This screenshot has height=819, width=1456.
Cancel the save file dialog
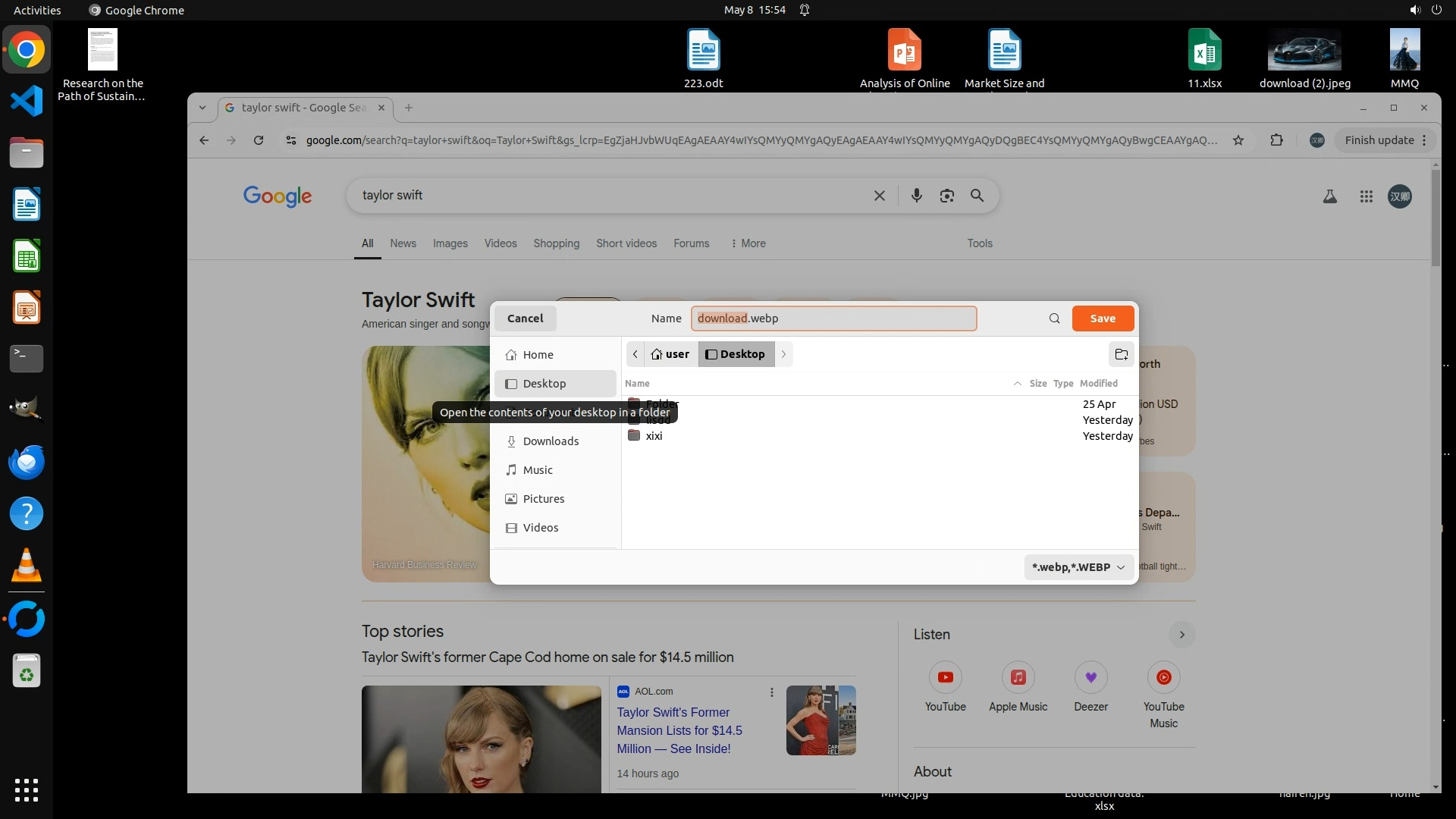(x=525, y=318)
